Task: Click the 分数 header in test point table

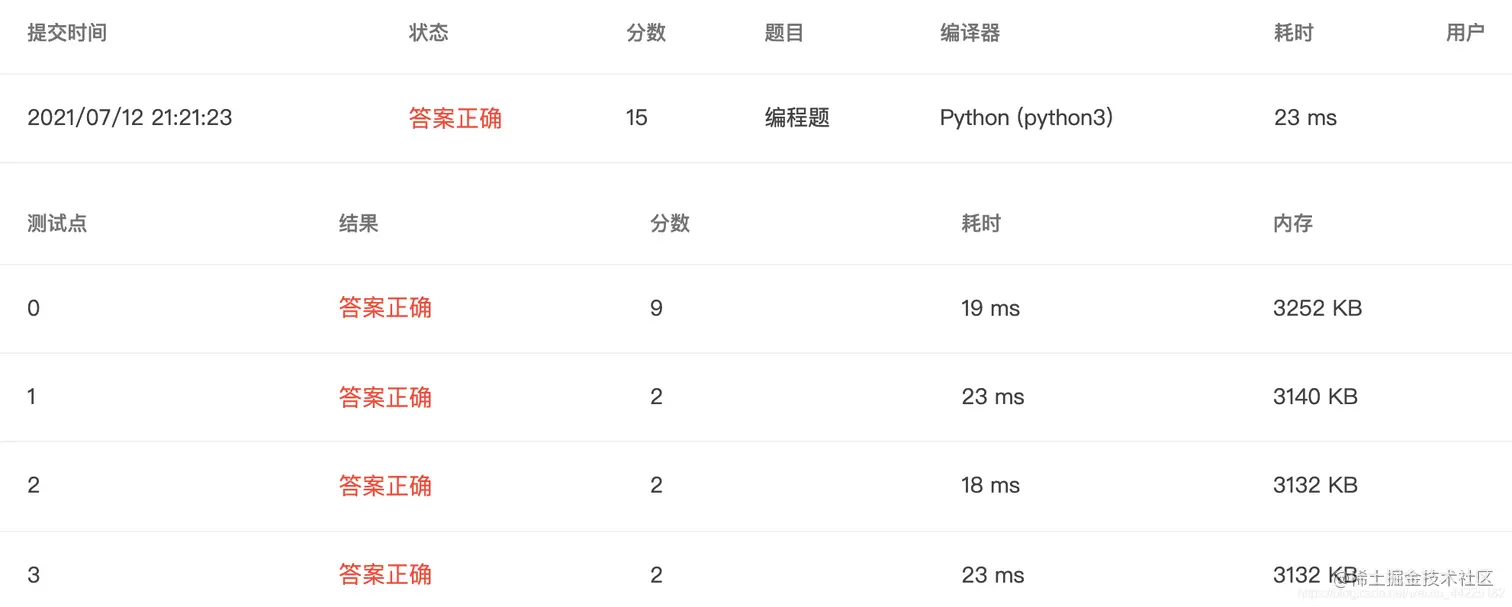Action: click(x=670, y=223)
